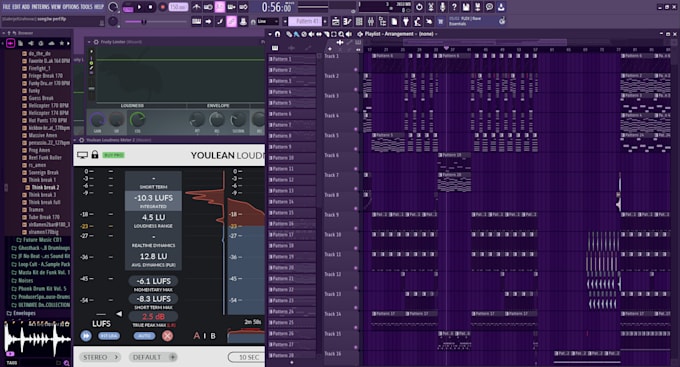Reset the Youlean meter with red X
680x367 pixels.
pyautogui.click(x=167, y=336)
